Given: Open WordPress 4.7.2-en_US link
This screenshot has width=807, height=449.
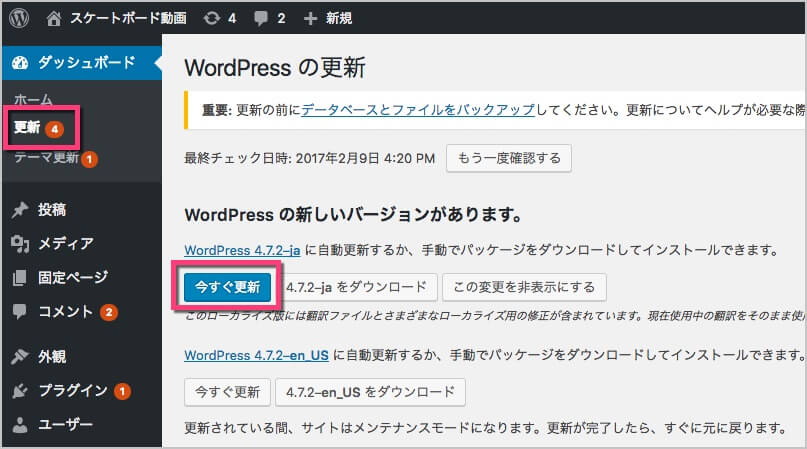Looking at the screenshot, I should tap(256, 355).
